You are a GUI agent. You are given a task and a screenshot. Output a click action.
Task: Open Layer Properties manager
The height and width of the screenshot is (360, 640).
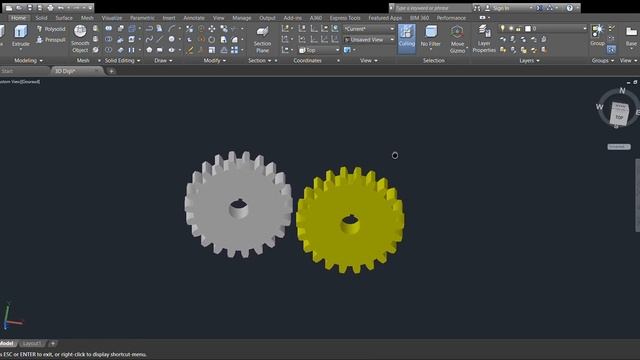[x=484, y=39]
